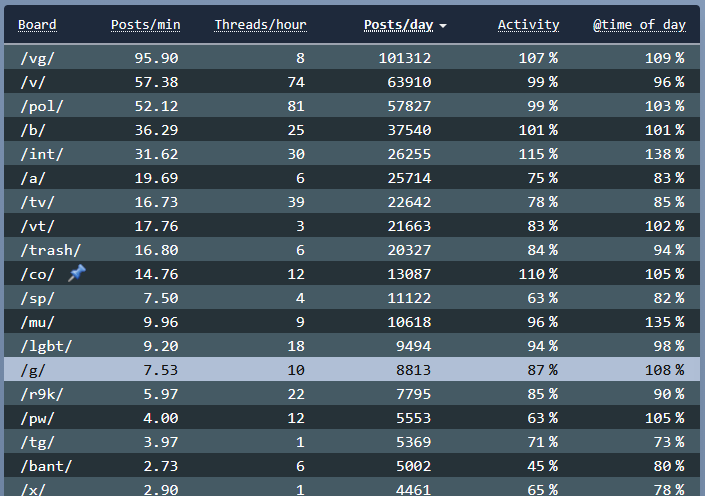Screen dimensions: 705x496
Task: Select the 11122 posts/day value
Action: click(409, 299)
